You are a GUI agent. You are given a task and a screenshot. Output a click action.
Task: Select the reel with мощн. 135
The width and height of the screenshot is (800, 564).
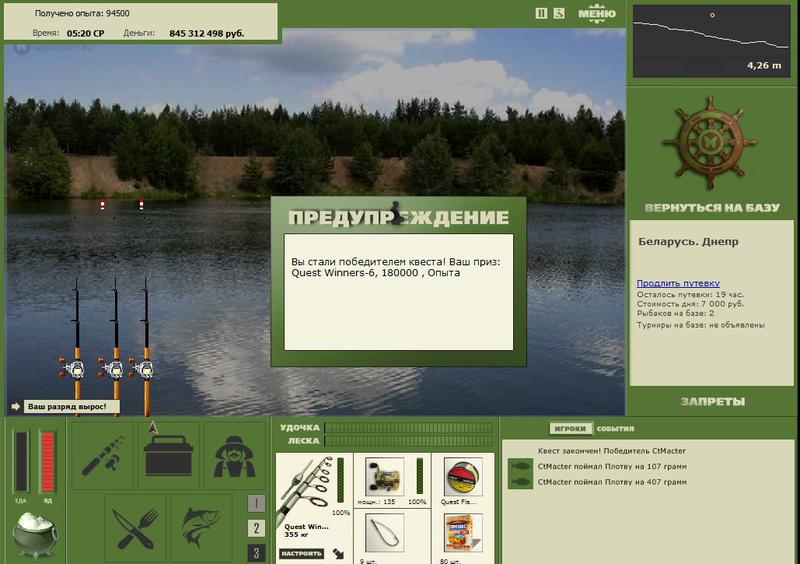click(x=385, y=477)
